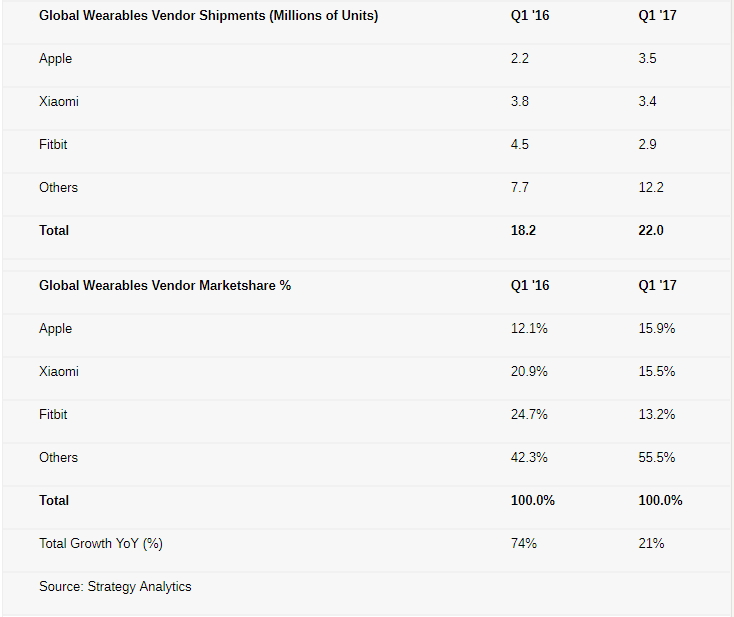The image size is (734, 617).
Task: Click the Global Wearables Vendor Shipments heading
Action: [x=208, y=16]
